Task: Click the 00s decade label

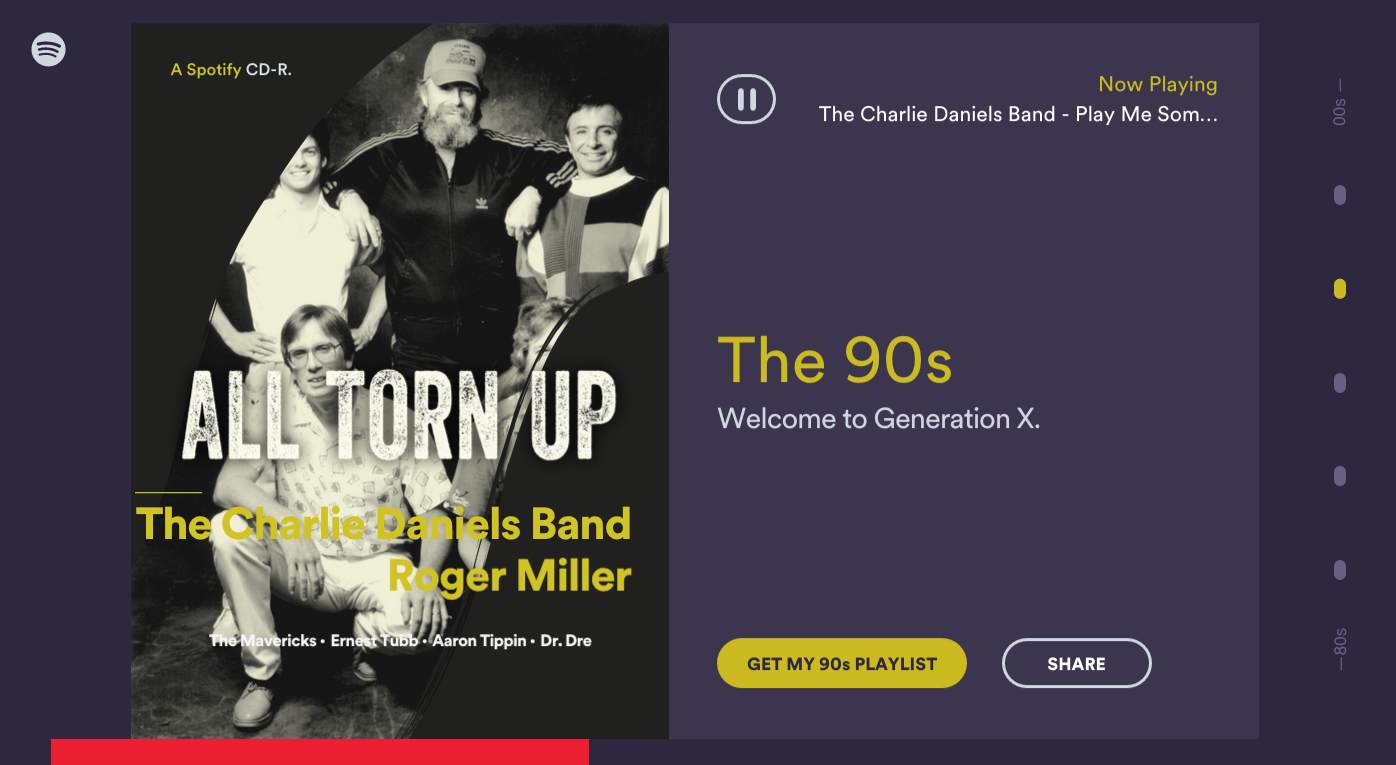Action: pyautogui.click(x=1340, y=111)
